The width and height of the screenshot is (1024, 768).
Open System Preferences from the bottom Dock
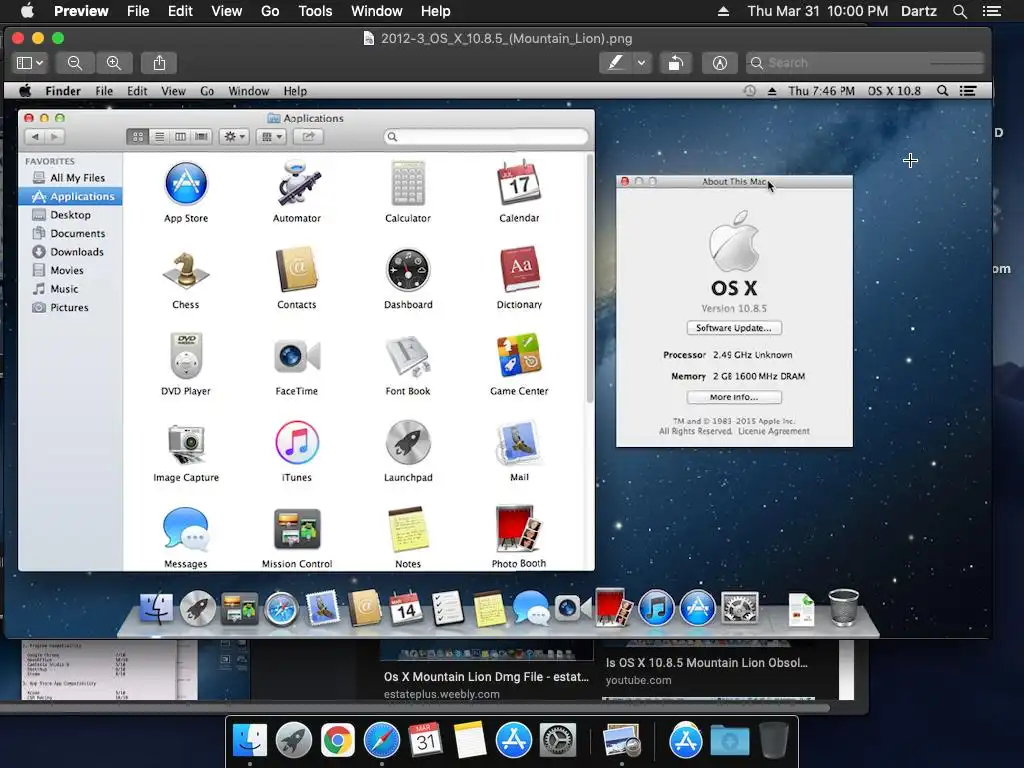(x=557, y=741)
